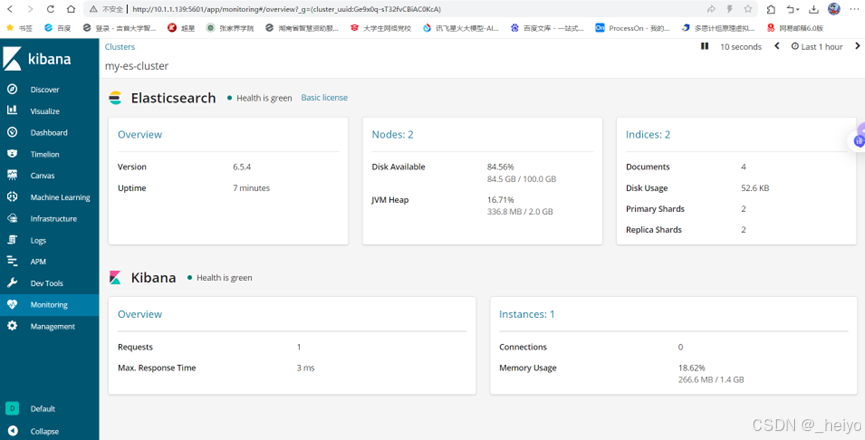Open the ProcessOn bookmark
865x440 pixels.
point(633,28)
